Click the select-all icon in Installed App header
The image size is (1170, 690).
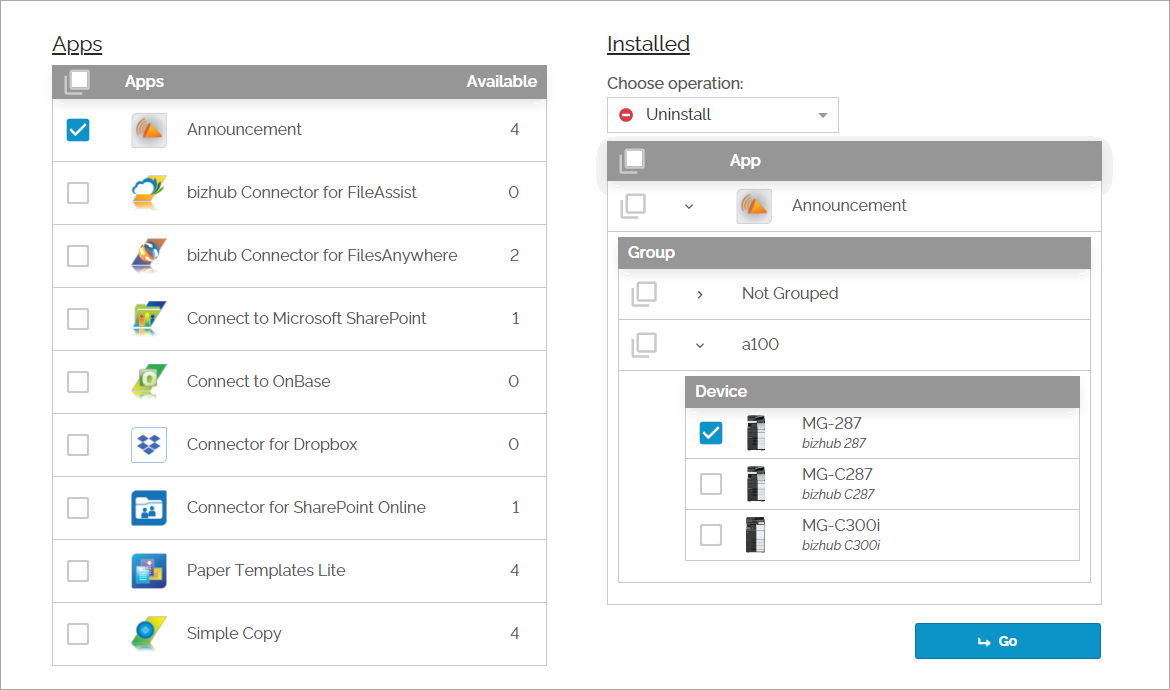point(632,160)
